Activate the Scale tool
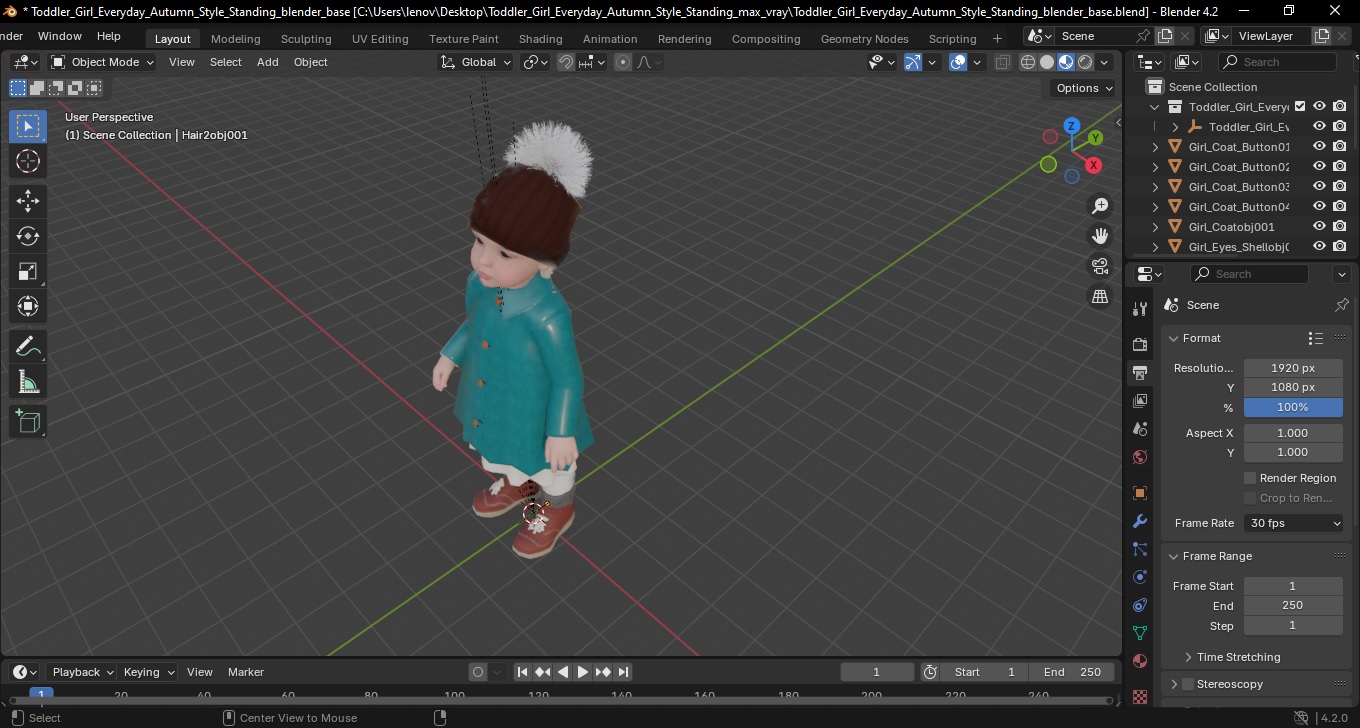The width and height of the screenshot is (1360, 728). [x=28, y=271]
